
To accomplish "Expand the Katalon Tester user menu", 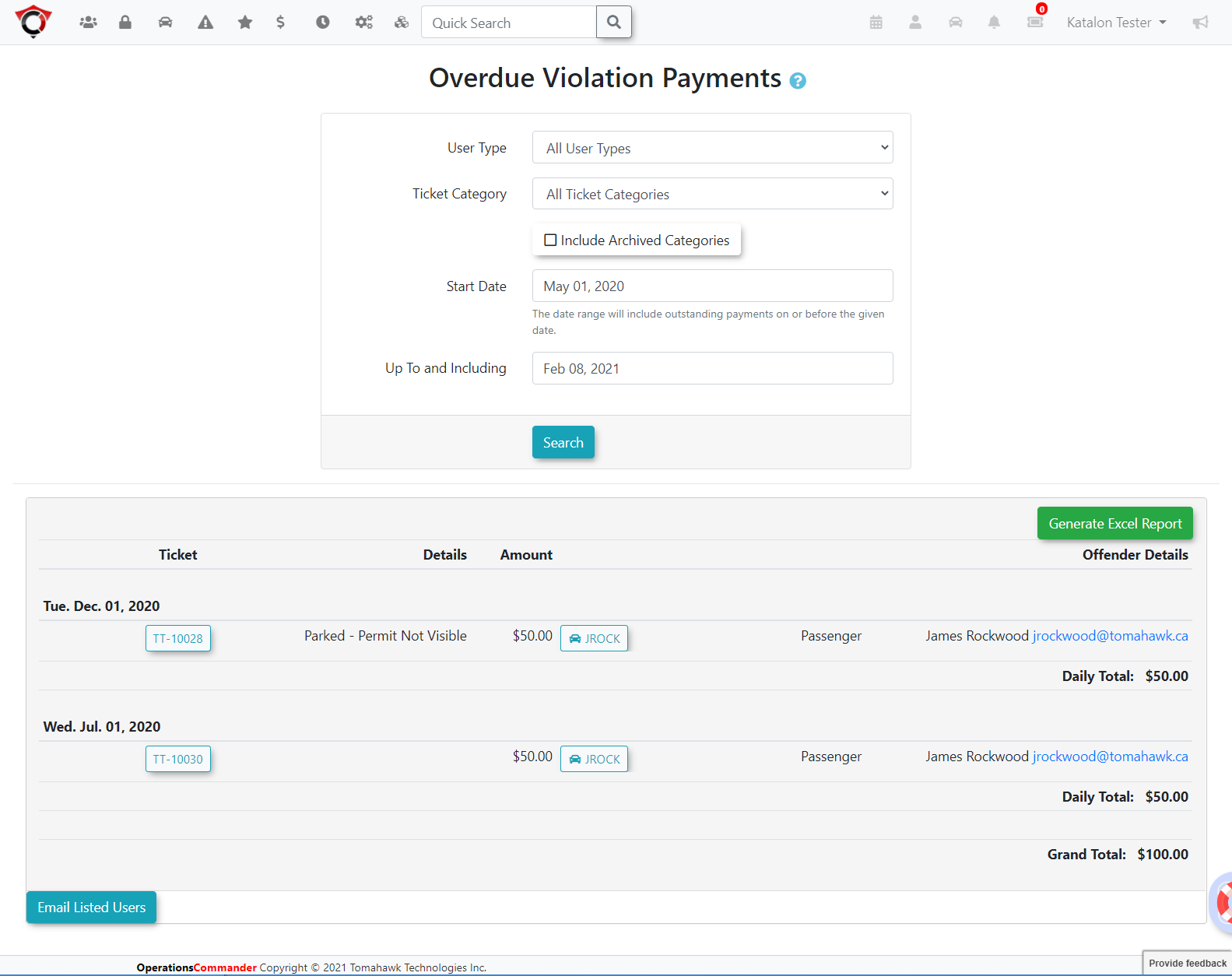I will [1116, 23].
